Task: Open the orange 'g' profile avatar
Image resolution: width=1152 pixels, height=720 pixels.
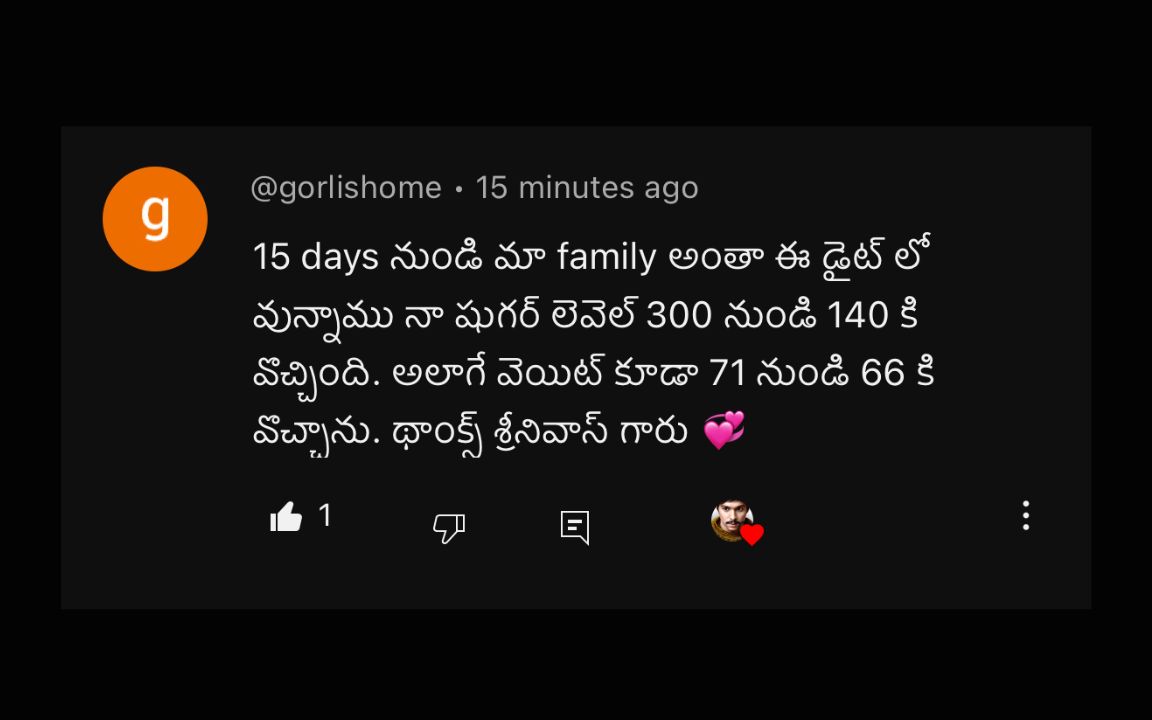Action: coord(155,219)
